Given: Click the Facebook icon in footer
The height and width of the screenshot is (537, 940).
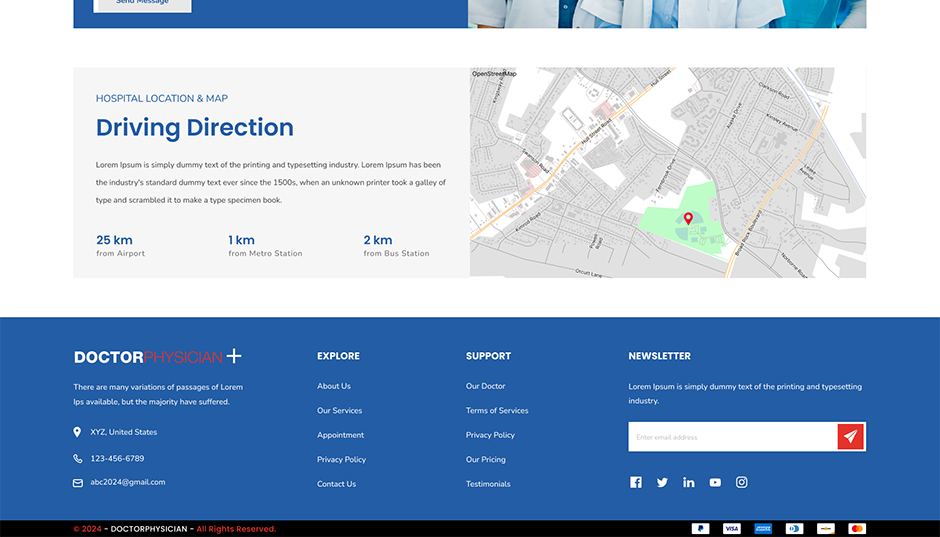Looking at the screenshot, I should point(635,482).
